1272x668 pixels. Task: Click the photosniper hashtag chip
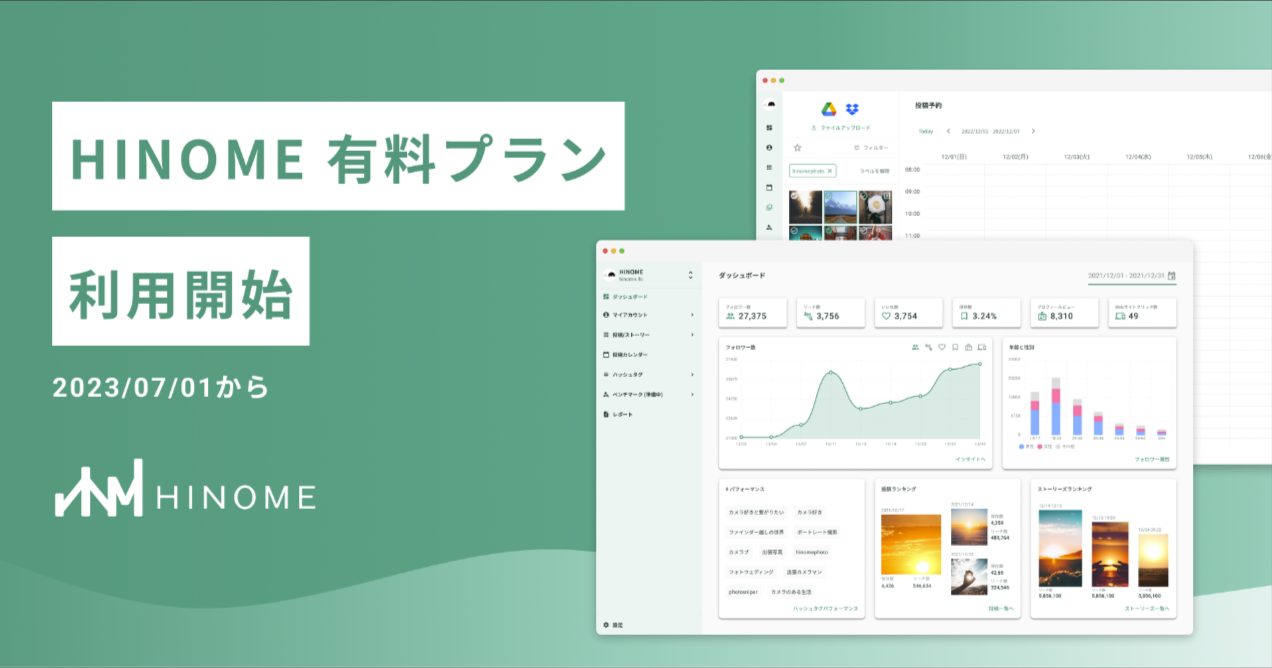pos(743,592)
